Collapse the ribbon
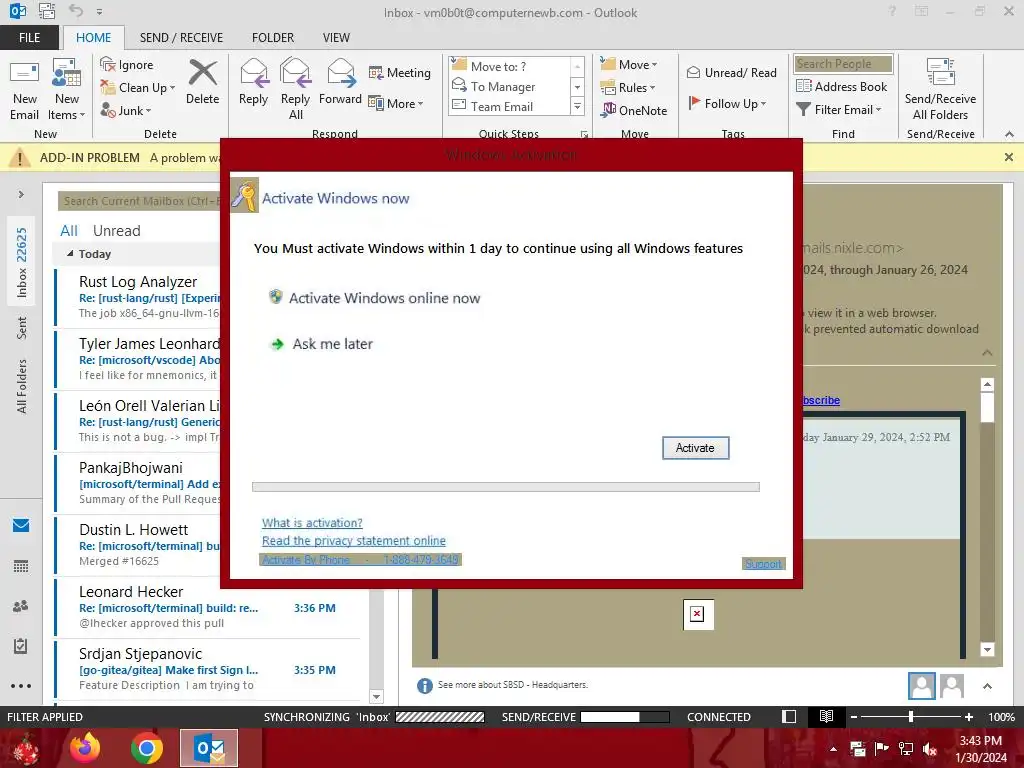 [x=1009, y=134]
